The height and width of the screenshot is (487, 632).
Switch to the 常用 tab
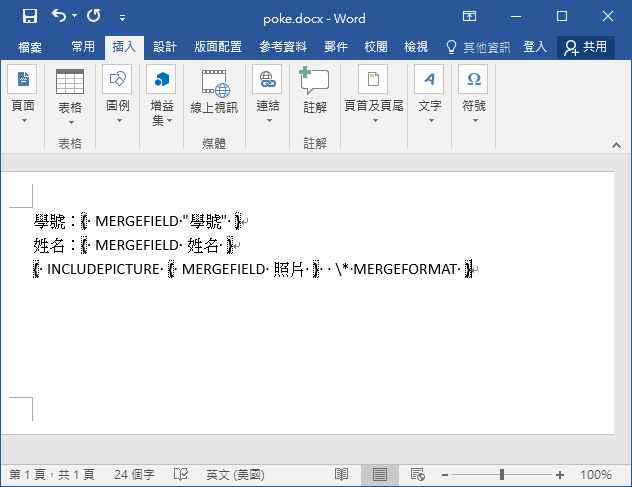tap(83, 47)
